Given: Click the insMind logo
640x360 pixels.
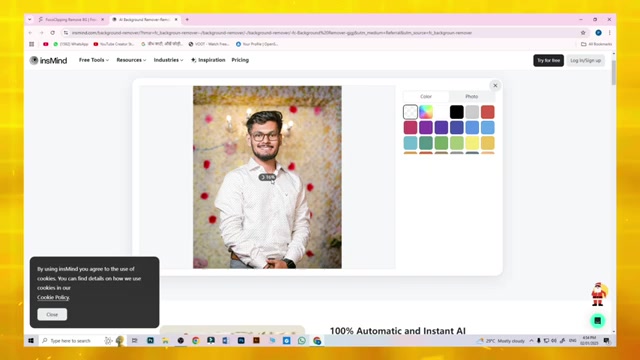Looking at the screenshot, I should coord(48,60).
